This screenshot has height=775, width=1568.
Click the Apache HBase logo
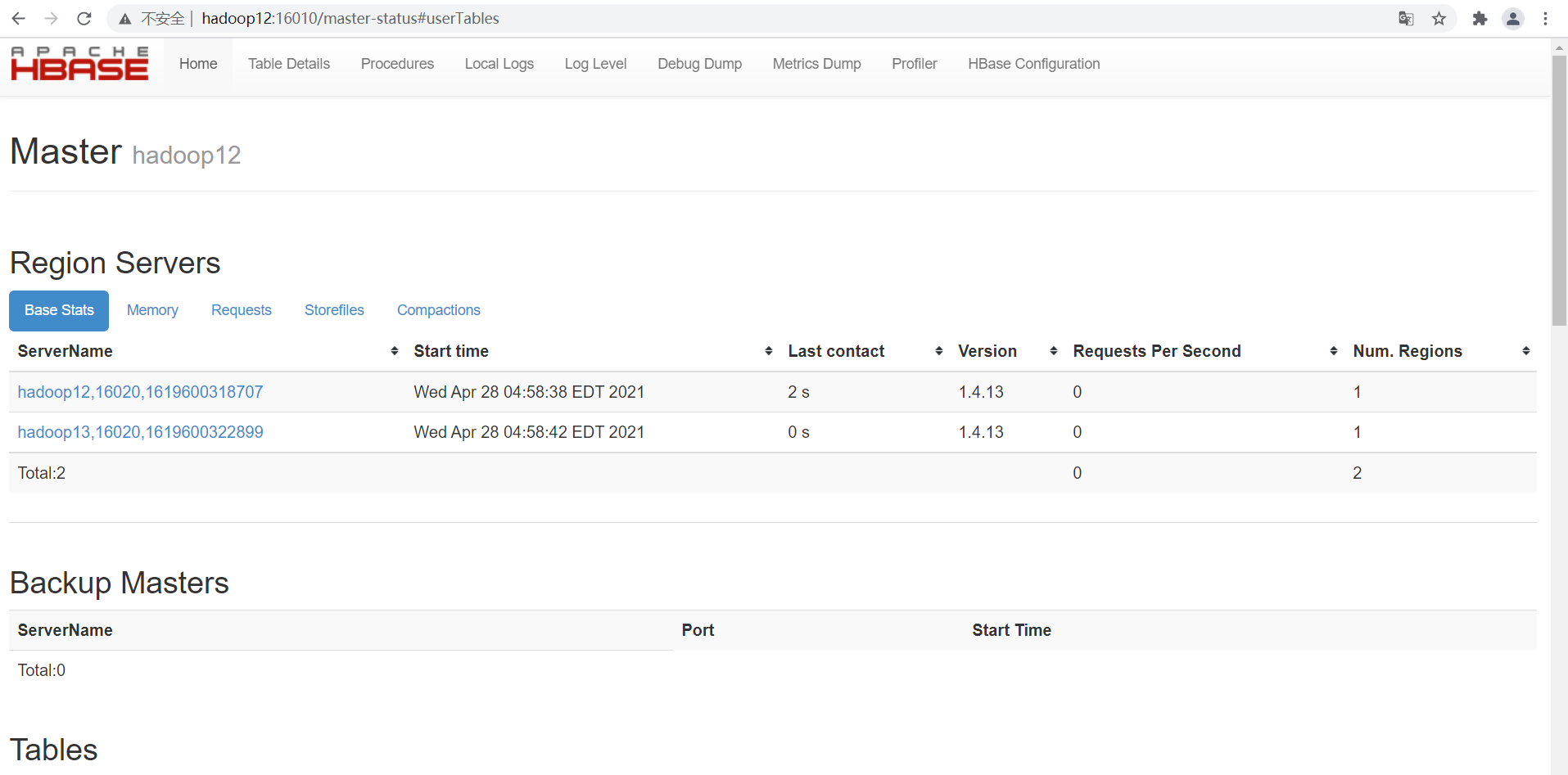tap(79, 63)
